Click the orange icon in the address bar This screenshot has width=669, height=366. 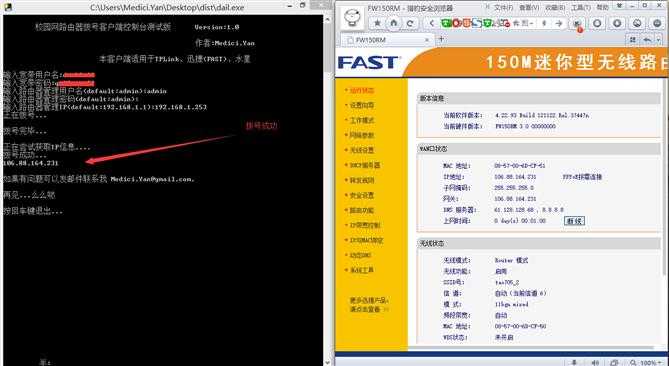(466, 23)
